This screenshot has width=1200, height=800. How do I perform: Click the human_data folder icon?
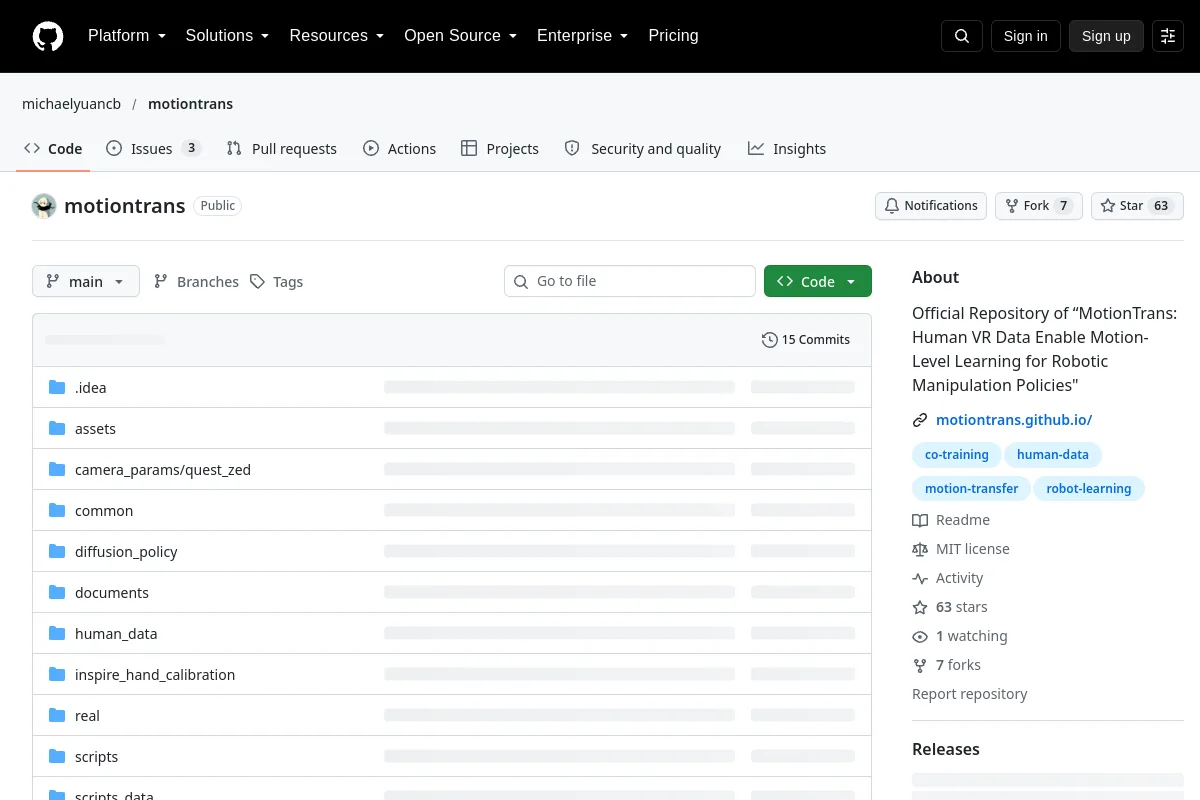pyautogui.click(x=57, y=634)
